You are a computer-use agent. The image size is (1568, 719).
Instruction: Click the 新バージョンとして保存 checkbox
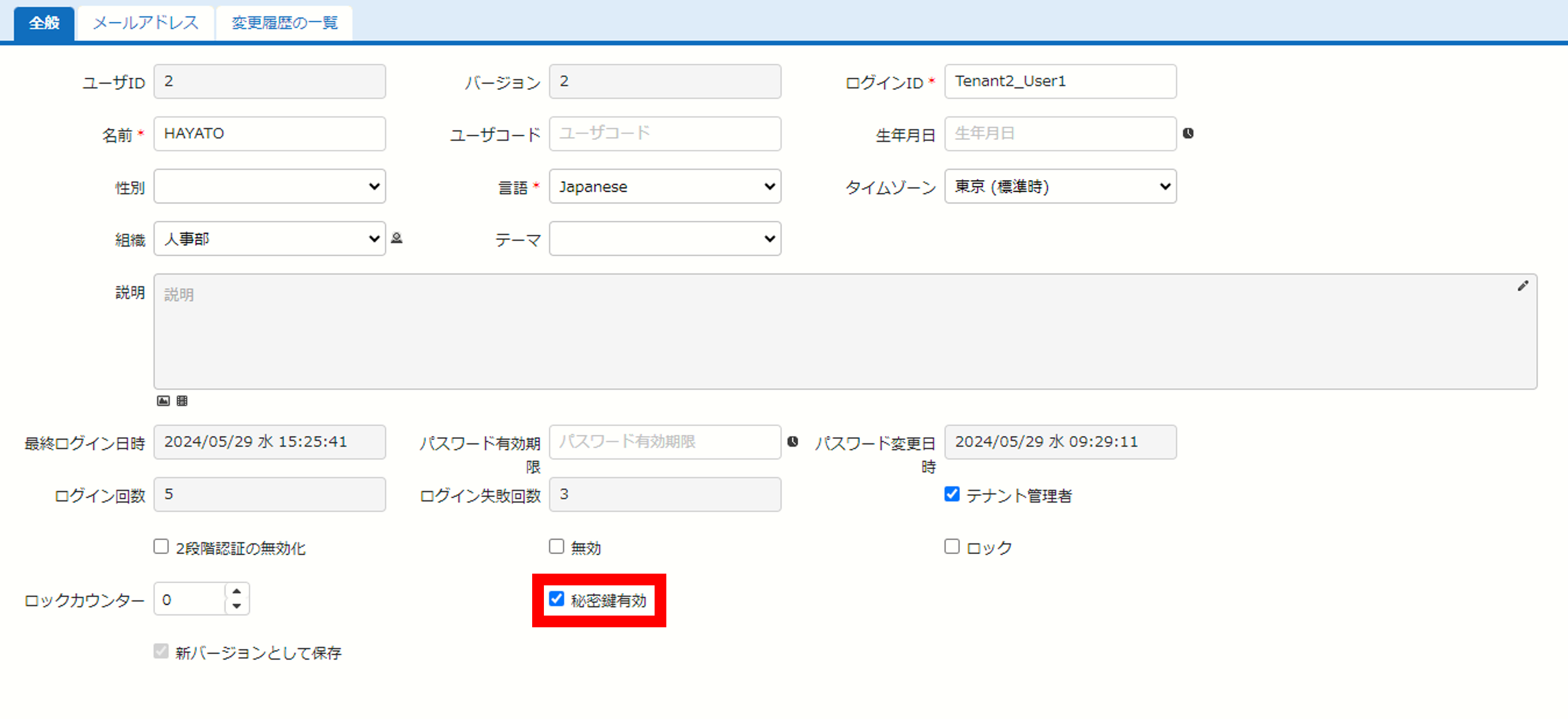(160, 651)
